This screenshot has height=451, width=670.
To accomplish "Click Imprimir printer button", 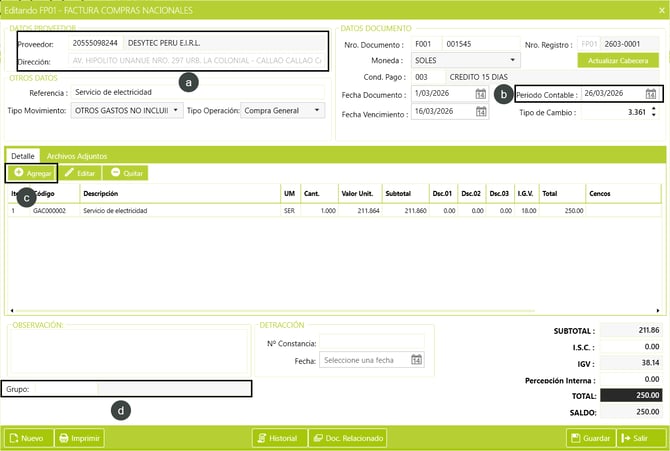I will point(79,438).
